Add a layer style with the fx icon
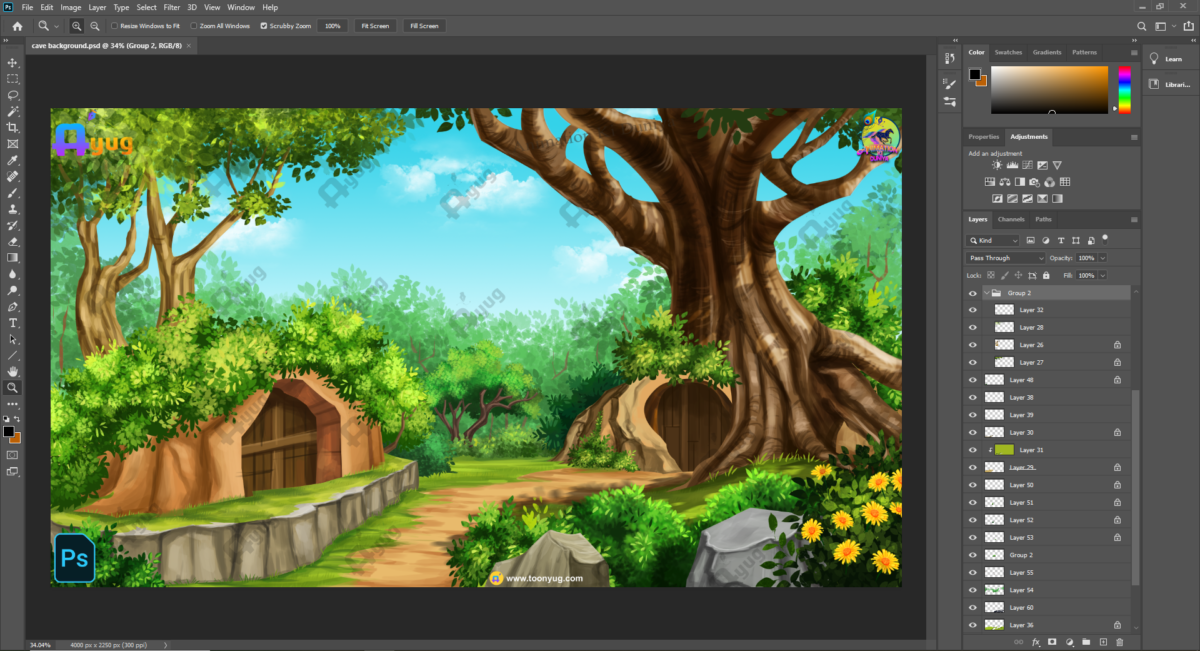 click(1036, 642)
